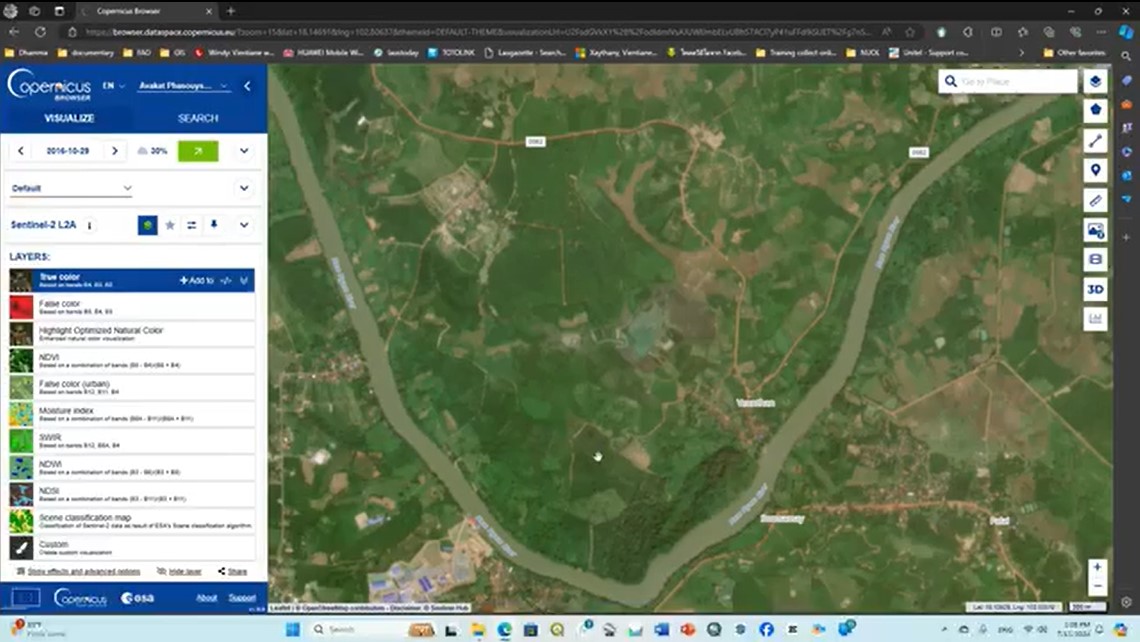Screen dimensions: 1140x642
Task: Pin the layer with pin icon
Action: click(x=214, y=225)
